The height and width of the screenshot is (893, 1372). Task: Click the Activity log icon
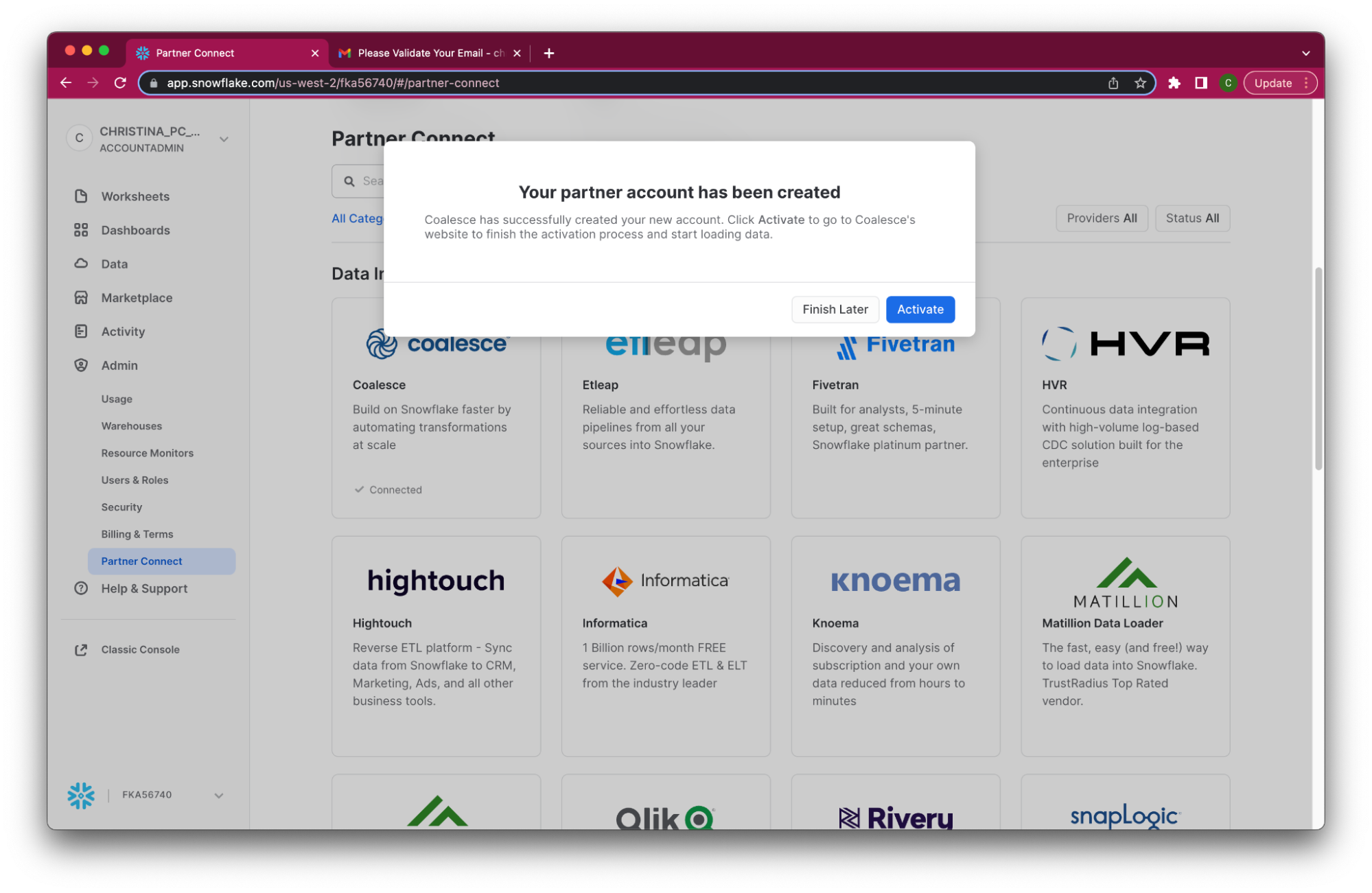81,332
